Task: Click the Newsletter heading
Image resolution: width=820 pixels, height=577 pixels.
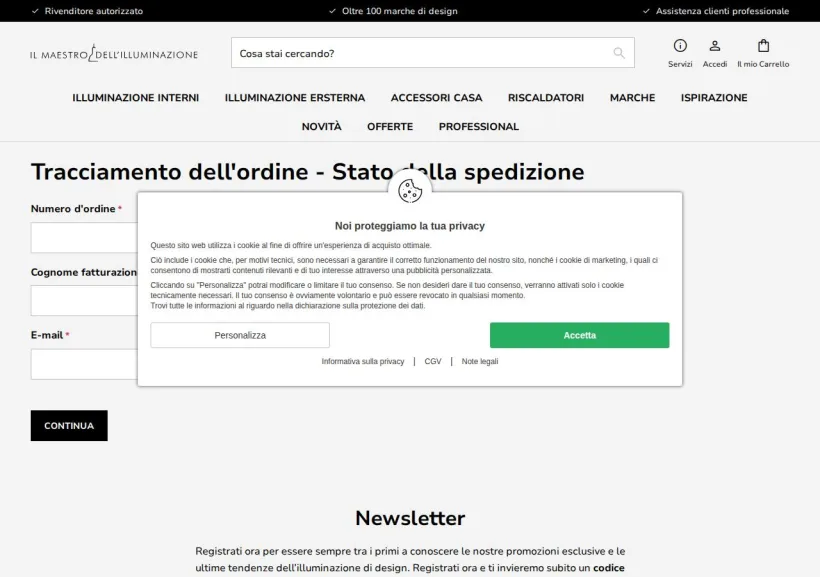Action: [410, 518]
